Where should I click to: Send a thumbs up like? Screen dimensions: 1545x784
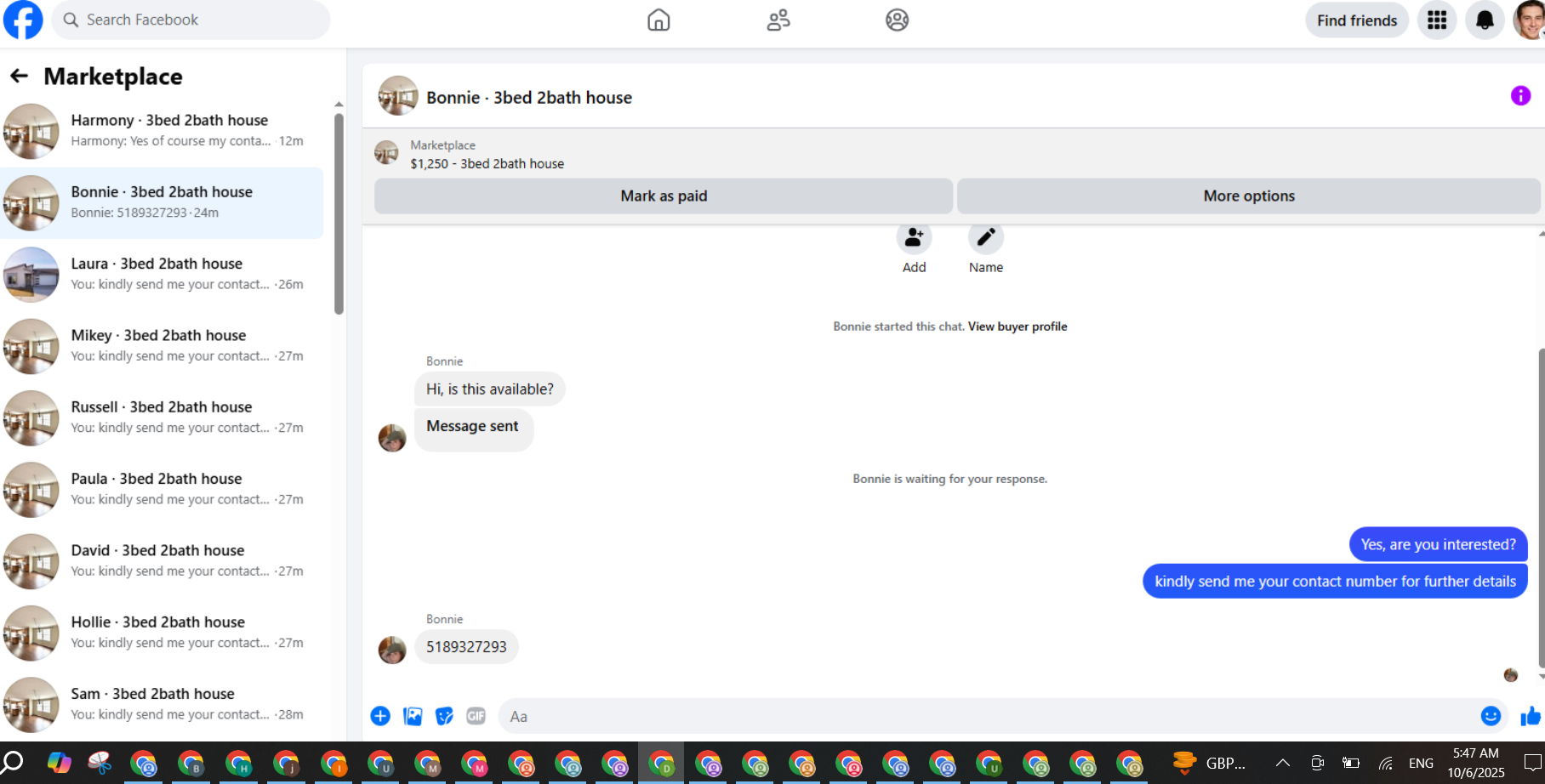click(1531, 716)
